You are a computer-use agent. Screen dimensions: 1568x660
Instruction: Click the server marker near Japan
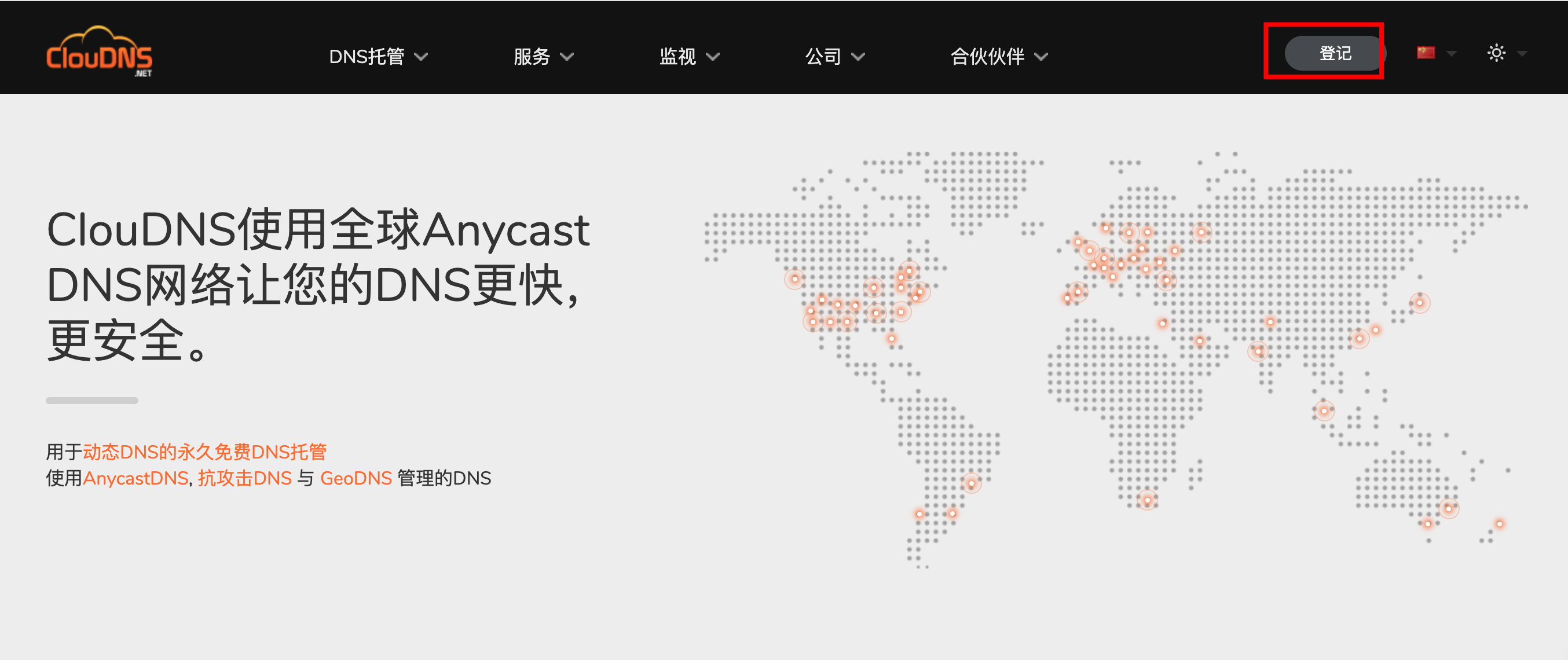1419,303
